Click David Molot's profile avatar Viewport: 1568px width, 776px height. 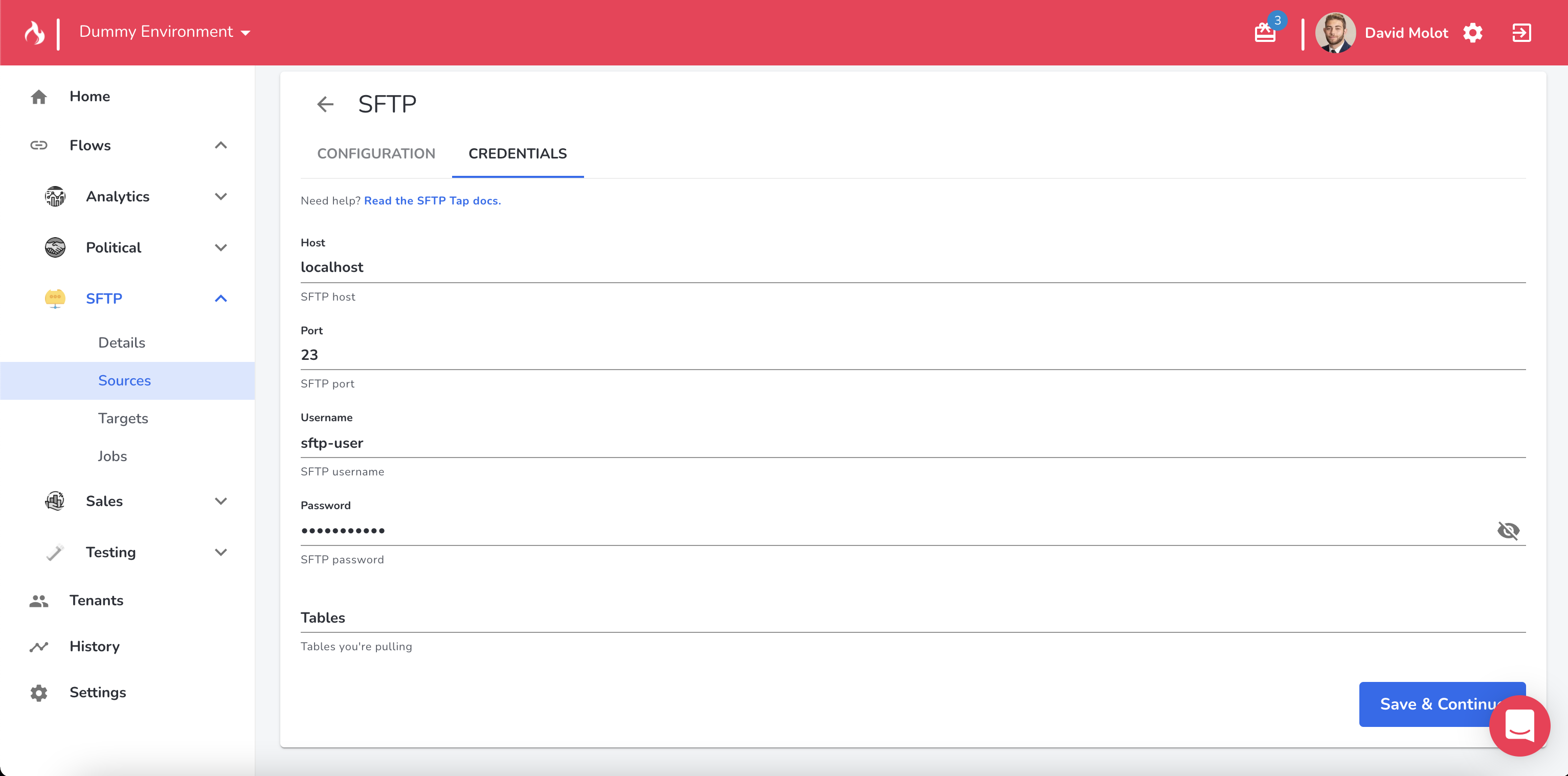[x=1335, y=33]
